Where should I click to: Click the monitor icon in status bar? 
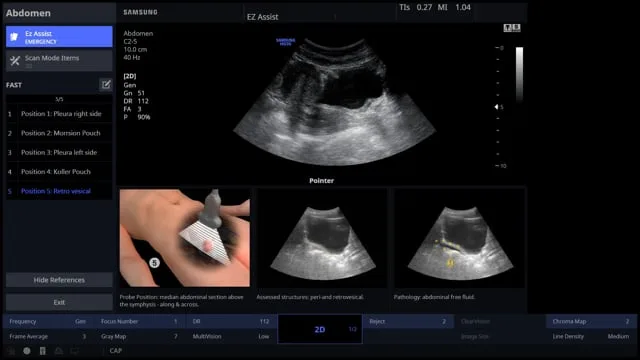tap(75, 351)
